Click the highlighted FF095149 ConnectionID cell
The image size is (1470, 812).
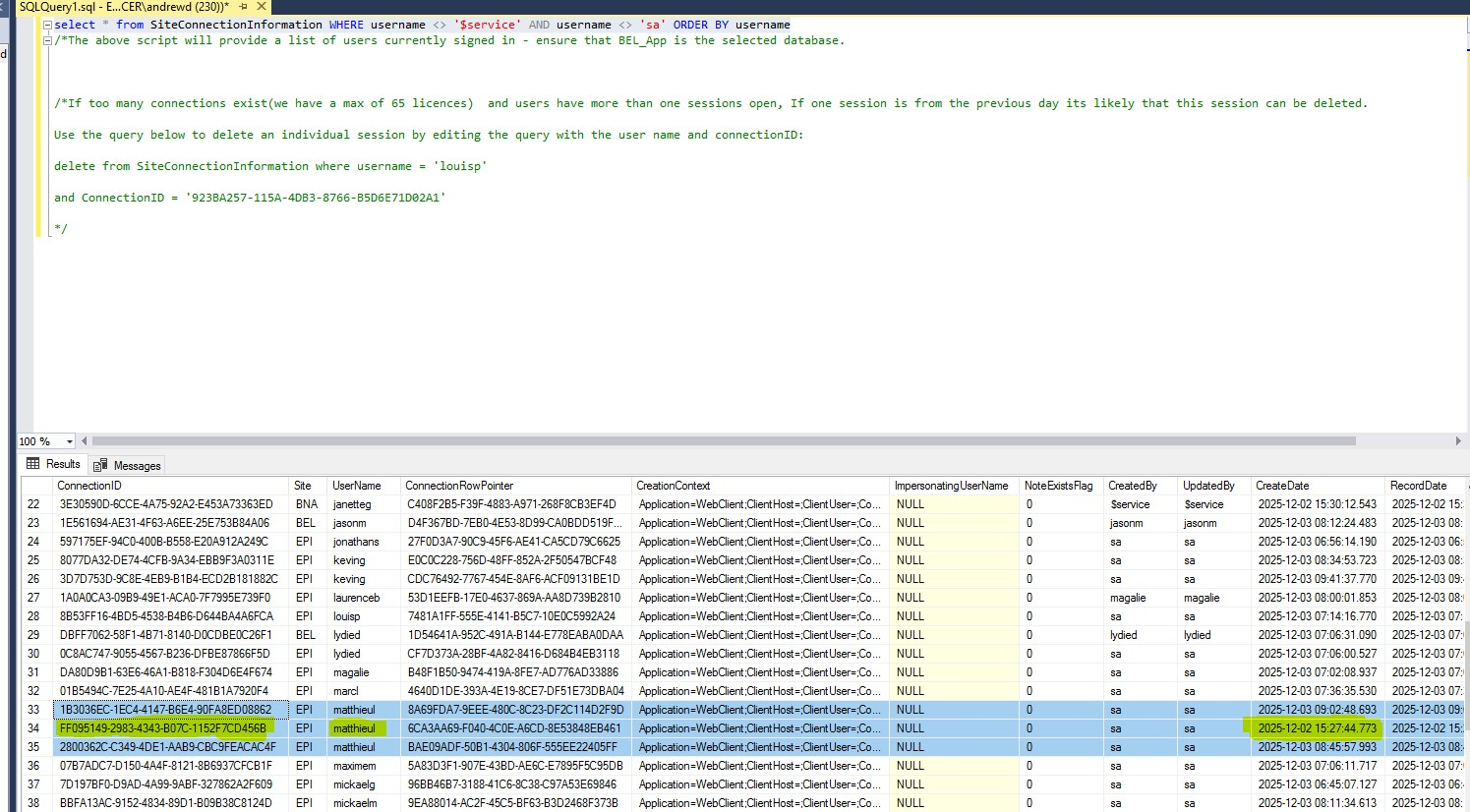(162, 728)
